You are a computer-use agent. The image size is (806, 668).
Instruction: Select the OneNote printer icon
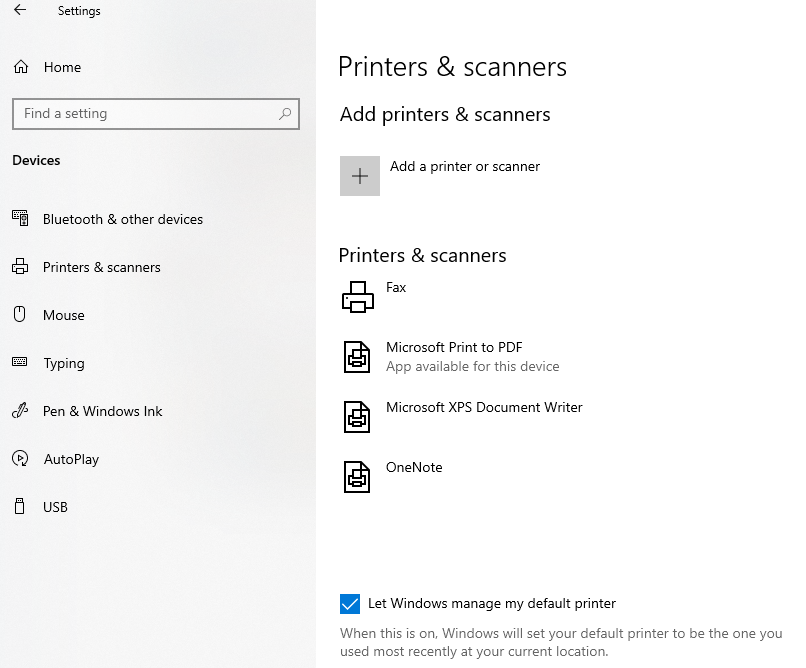pos(357,477)
